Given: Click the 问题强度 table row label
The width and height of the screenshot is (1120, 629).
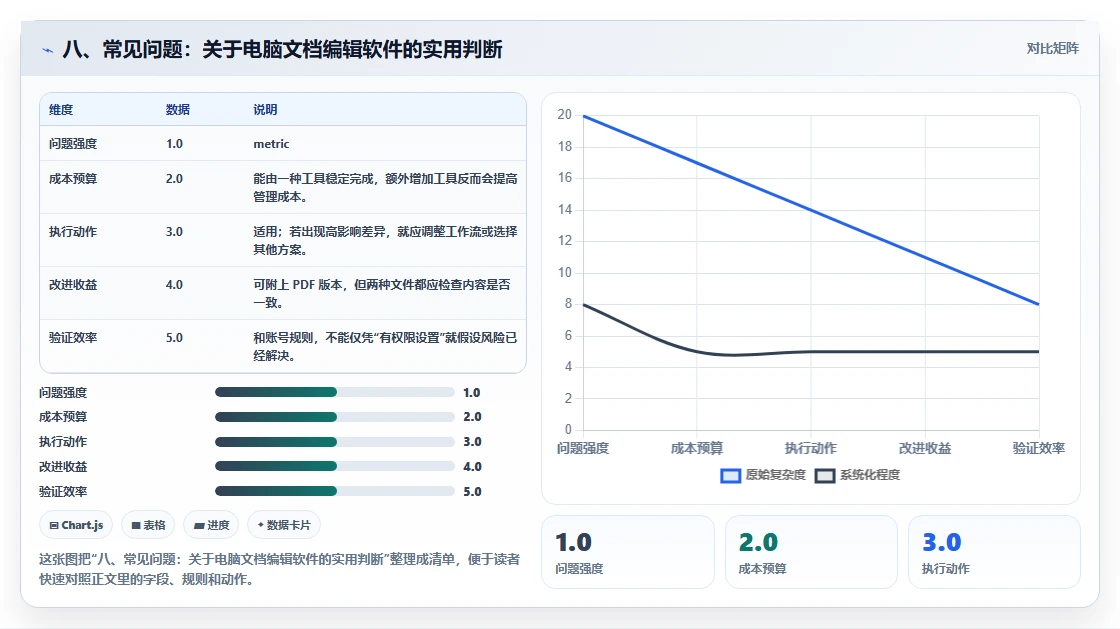Looking at the screenshot, I should (x=73, y=144).
